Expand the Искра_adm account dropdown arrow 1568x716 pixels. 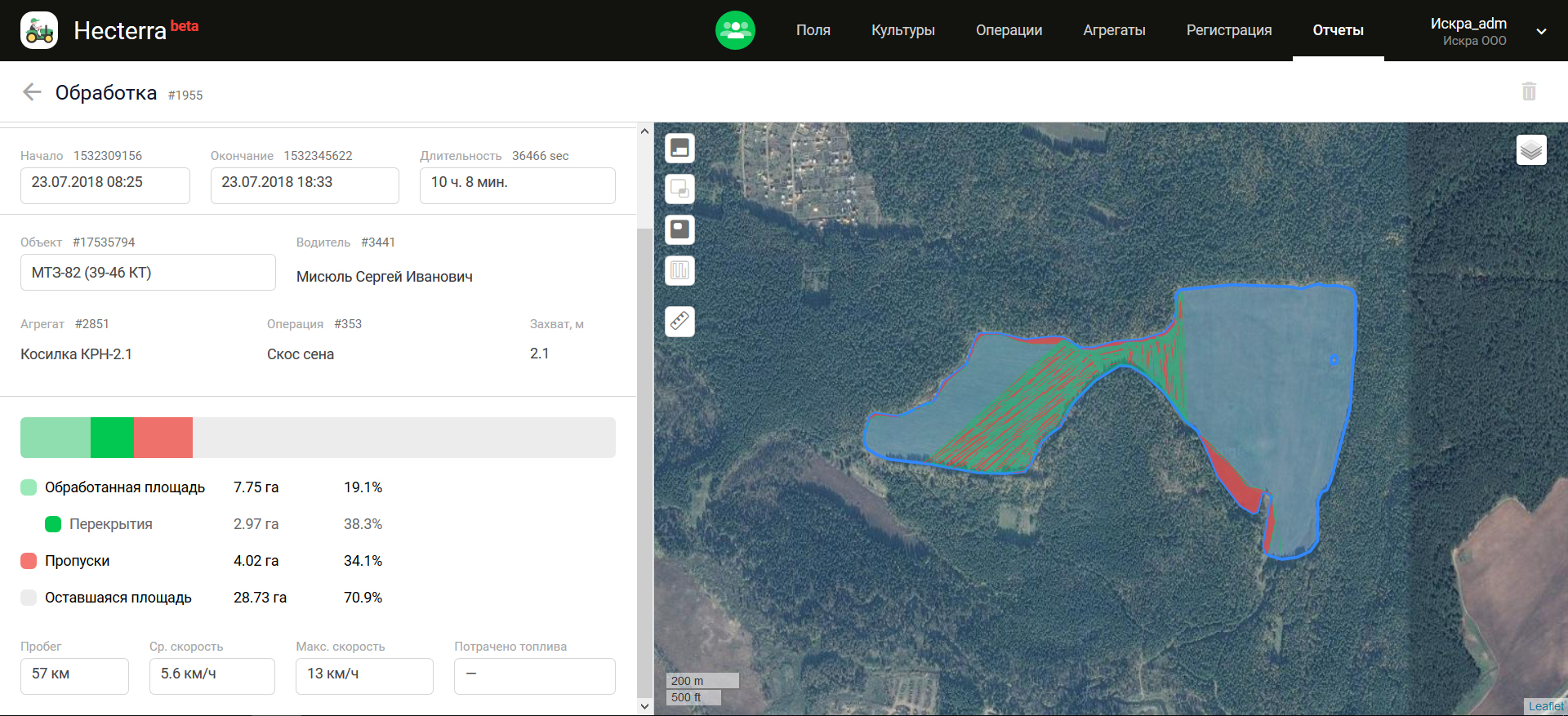[1541, 32]
